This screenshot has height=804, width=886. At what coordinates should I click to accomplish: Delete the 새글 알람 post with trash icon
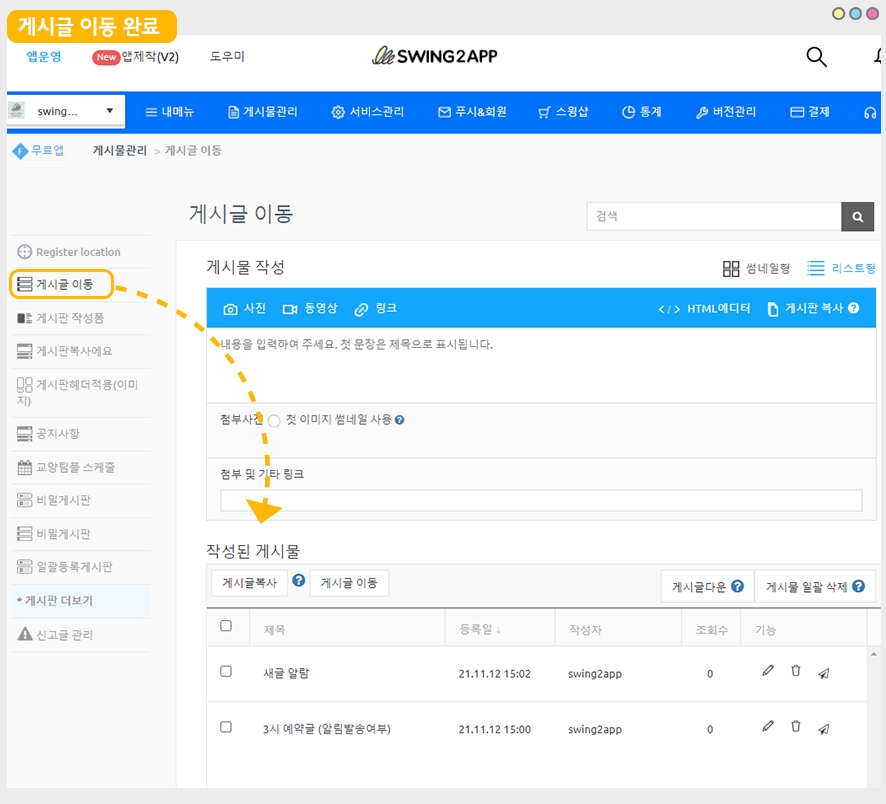click(795, 672)
